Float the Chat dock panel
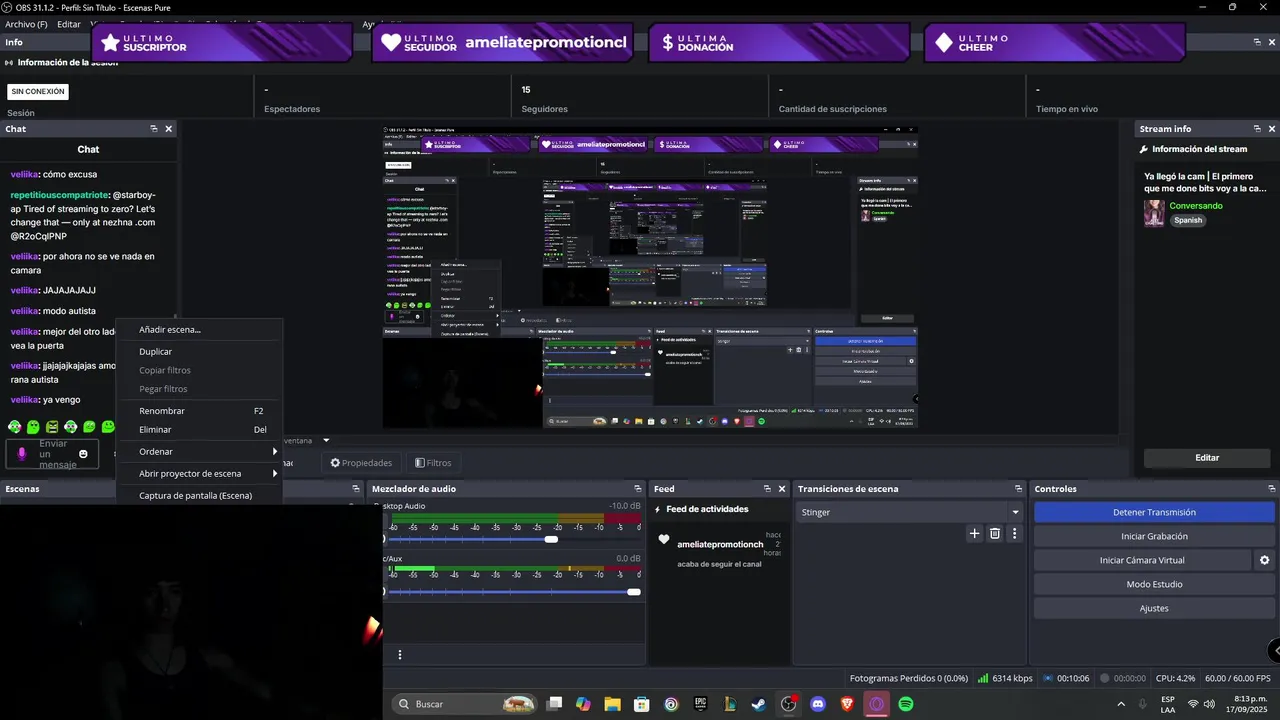The image size is (1280, 720). point(154,129)
